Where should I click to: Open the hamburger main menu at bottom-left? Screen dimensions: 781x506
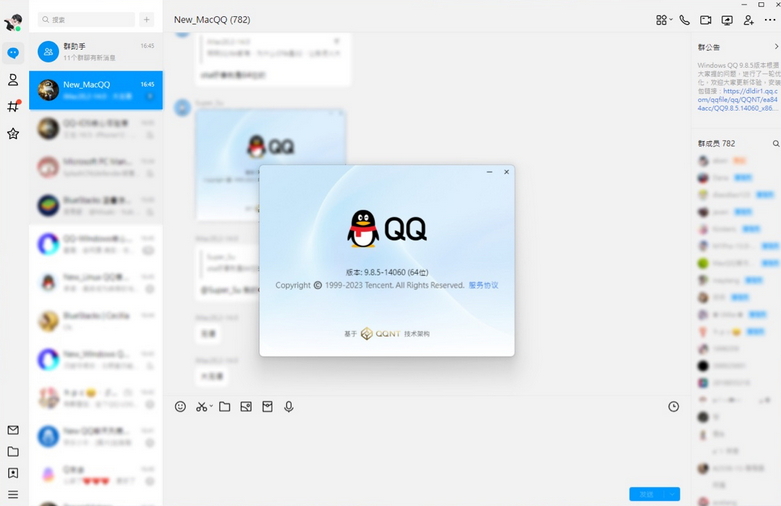coord(13,494)
